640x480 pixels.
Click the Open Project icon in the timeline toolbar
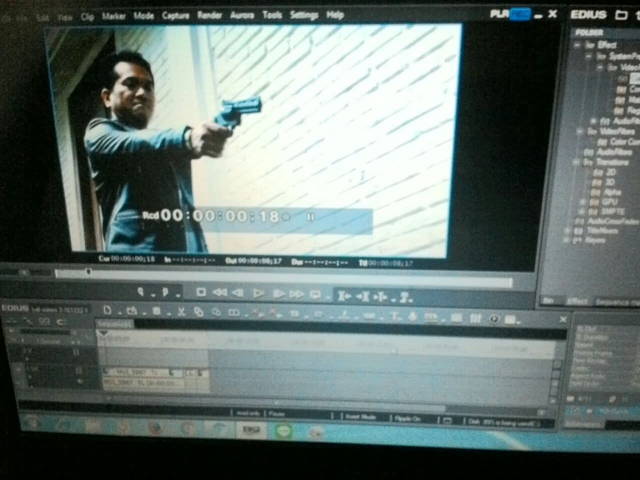tap(131, 311)
